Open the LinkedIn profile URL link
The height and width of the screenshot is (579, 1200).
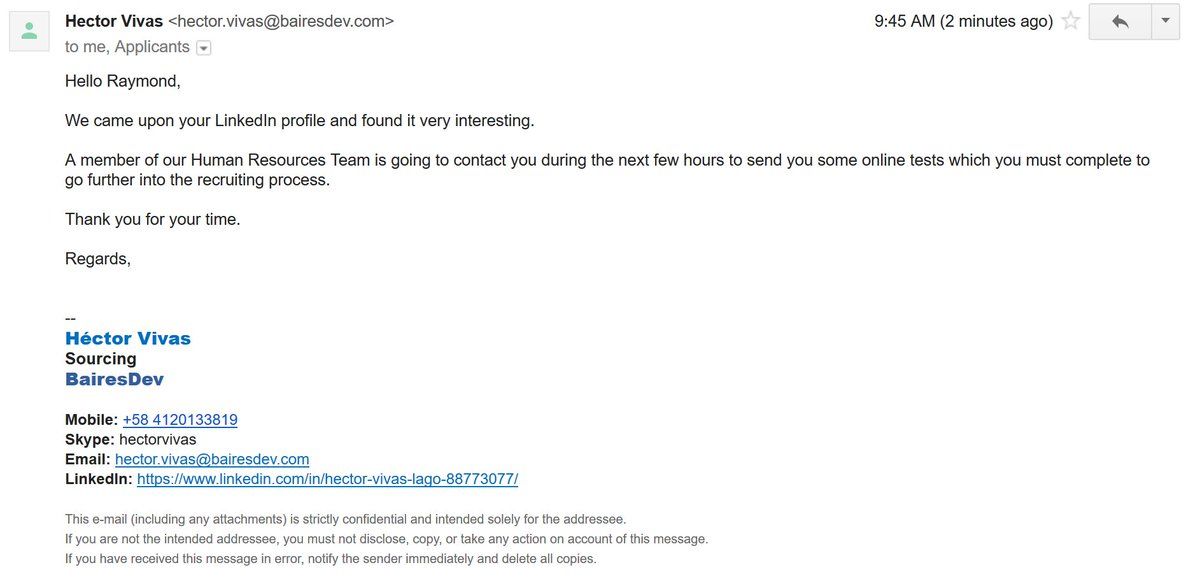pos(327,479)
